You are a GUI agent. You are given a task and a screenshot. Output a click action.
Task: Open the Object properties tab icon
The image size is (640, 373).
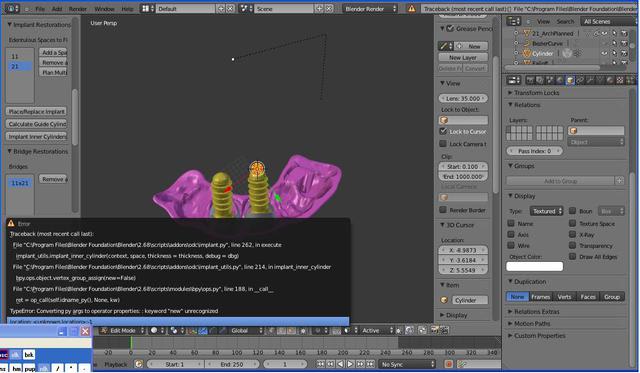coord(570,80)
